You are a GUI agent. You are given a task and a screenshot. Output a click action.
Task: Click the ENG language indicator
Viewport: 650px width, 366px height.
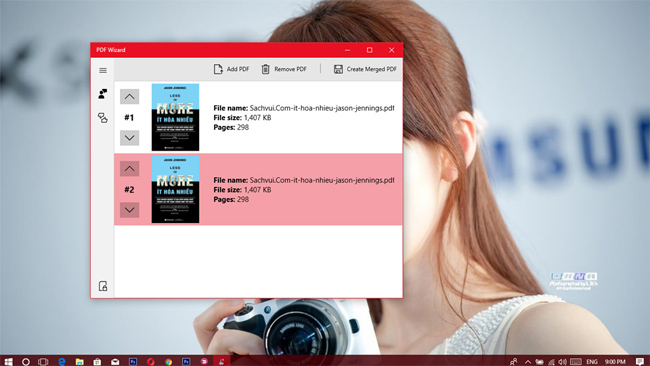(592, 362)
